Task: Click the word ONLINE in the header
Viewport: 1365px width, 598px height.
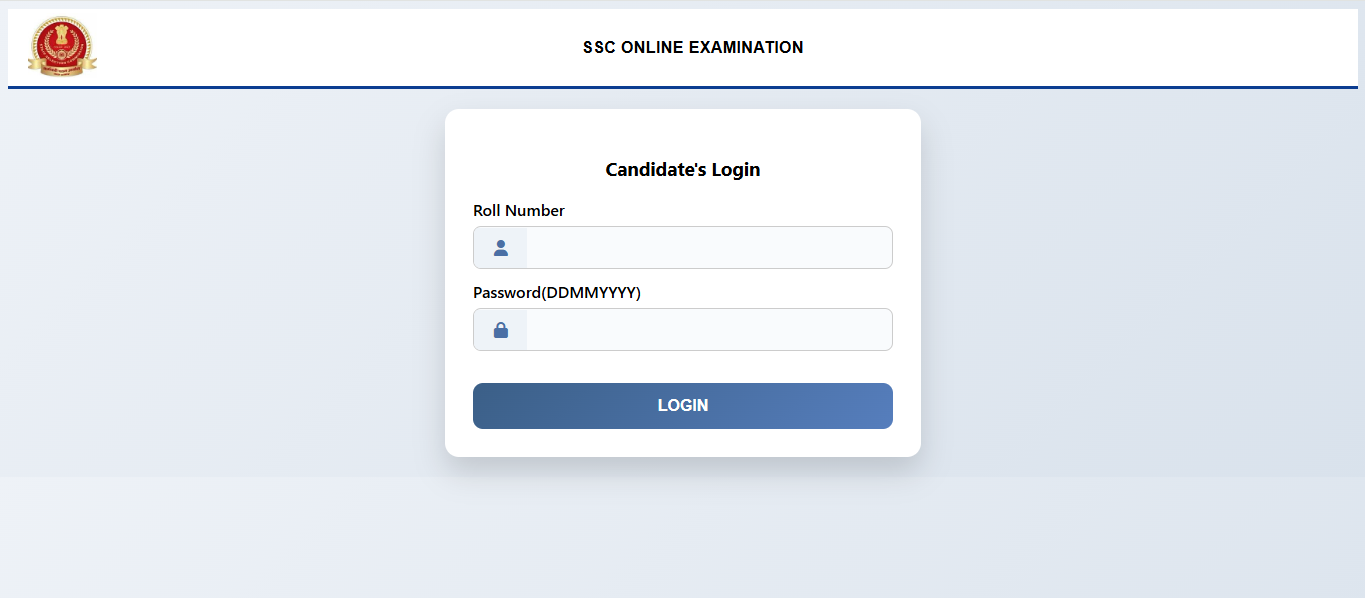Action: tap(653, 47)
